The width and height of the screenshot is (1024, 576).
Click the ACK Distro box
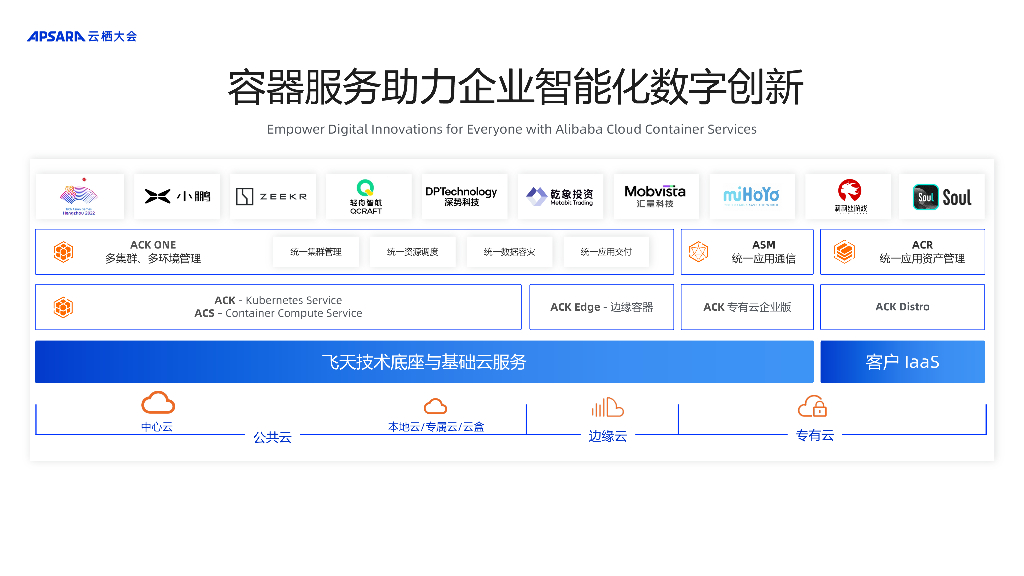click(x=903, y=307)
